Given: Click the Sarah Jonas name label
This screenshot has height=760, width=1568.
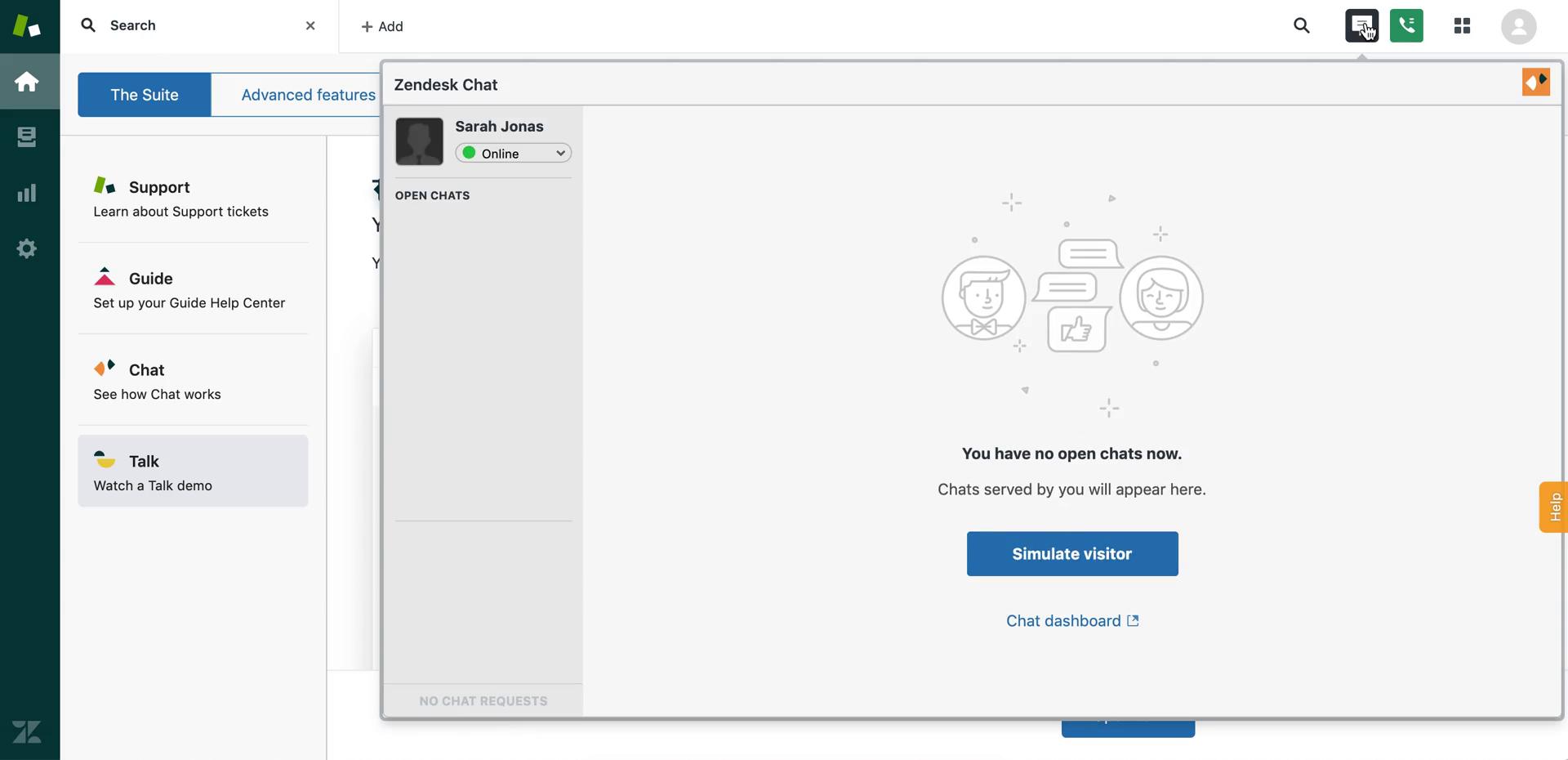Looking at the screenshot, I should (x=499, y=127).
